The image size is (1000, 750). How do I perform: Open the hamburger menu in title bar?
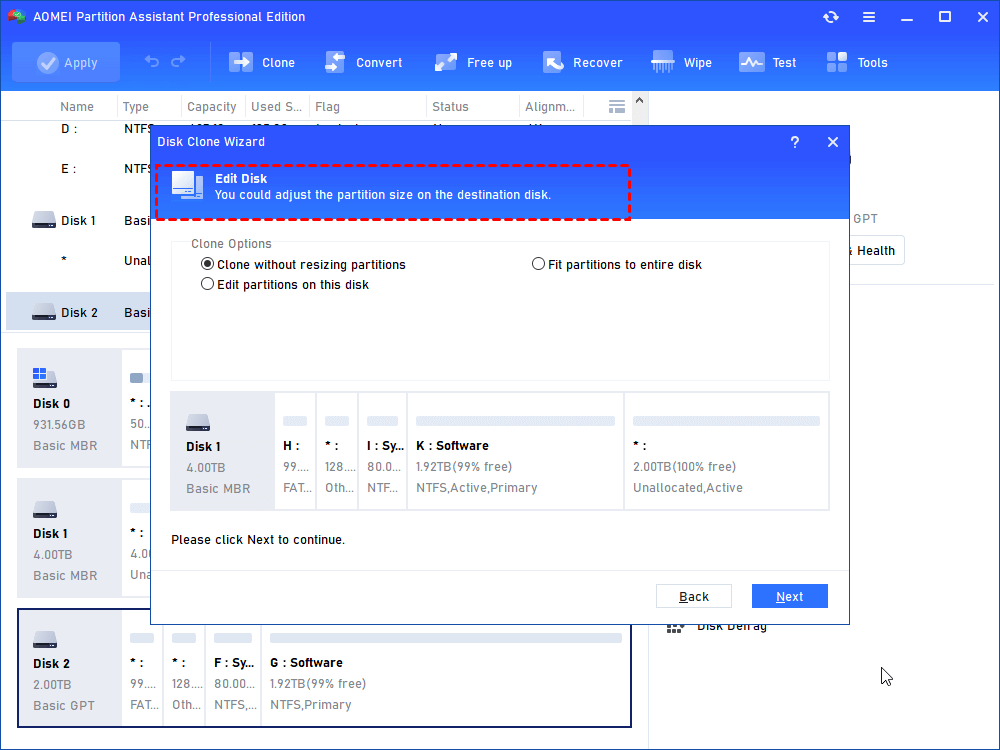(869, 17)
